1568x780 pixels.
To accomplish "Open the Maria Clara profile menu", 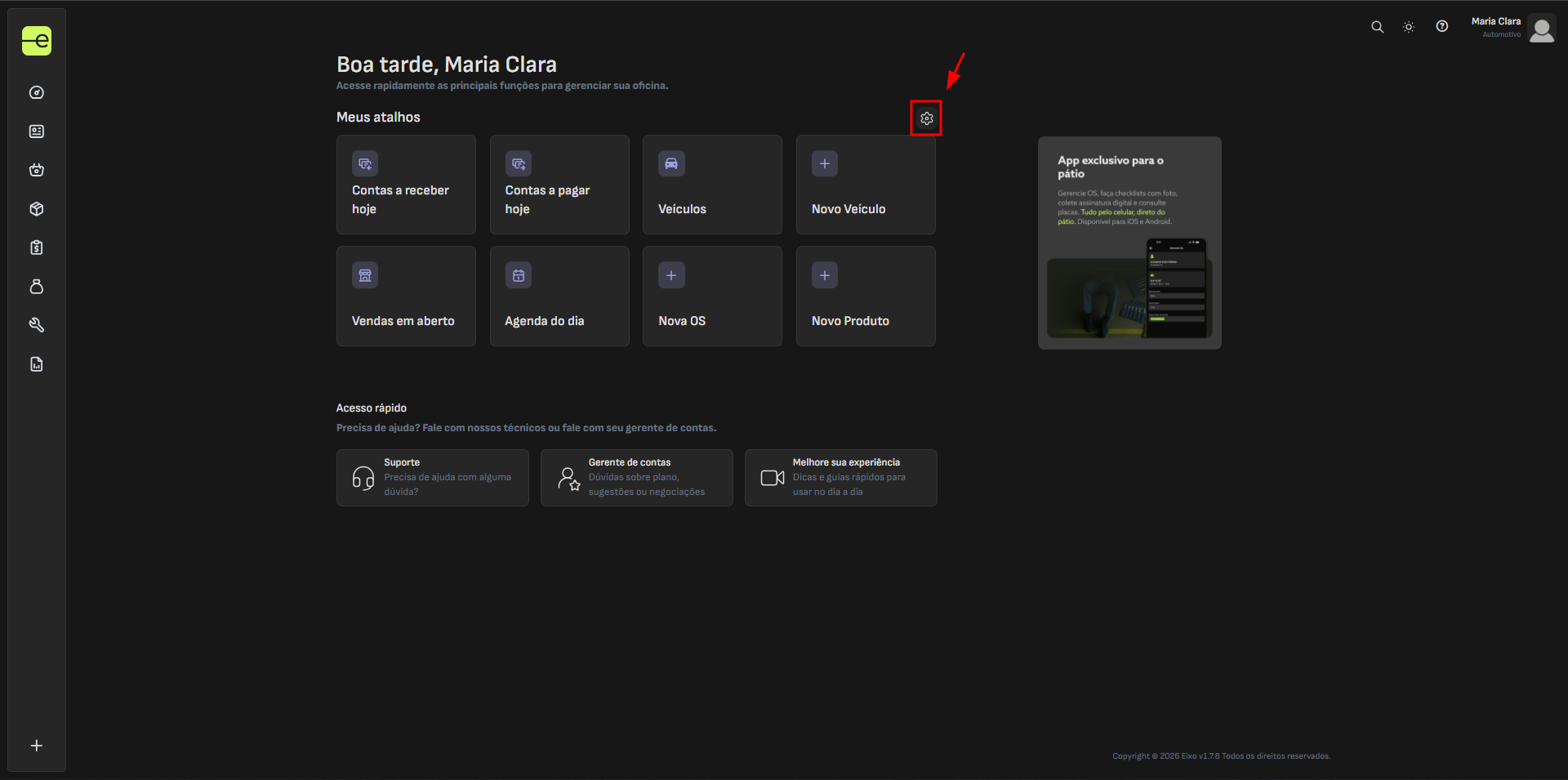I will [1512, 28].
